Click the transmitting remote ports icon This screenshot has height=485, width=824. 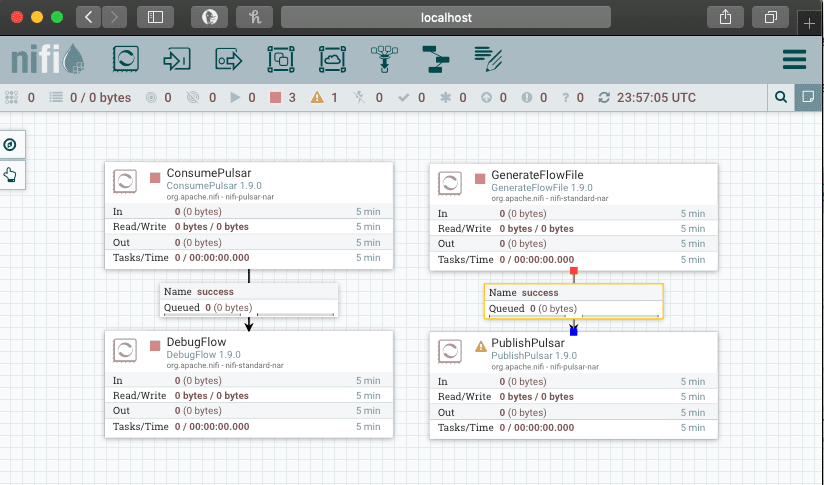(x=151, y=97)
